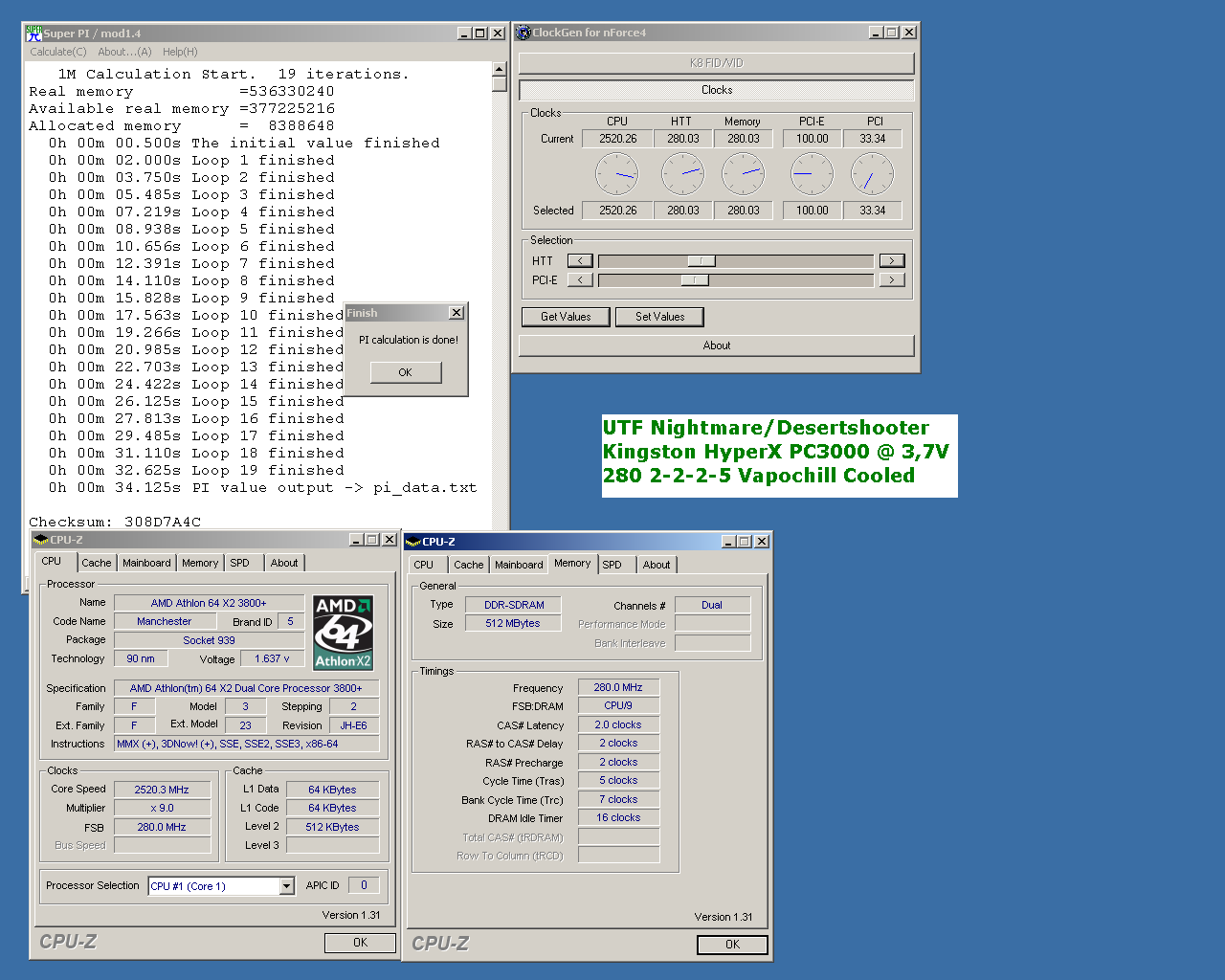Switch to Memory tab in left CPU-Z
Image resolution: width=1225 pixels, height=980 pixels.
click(200, 563)
